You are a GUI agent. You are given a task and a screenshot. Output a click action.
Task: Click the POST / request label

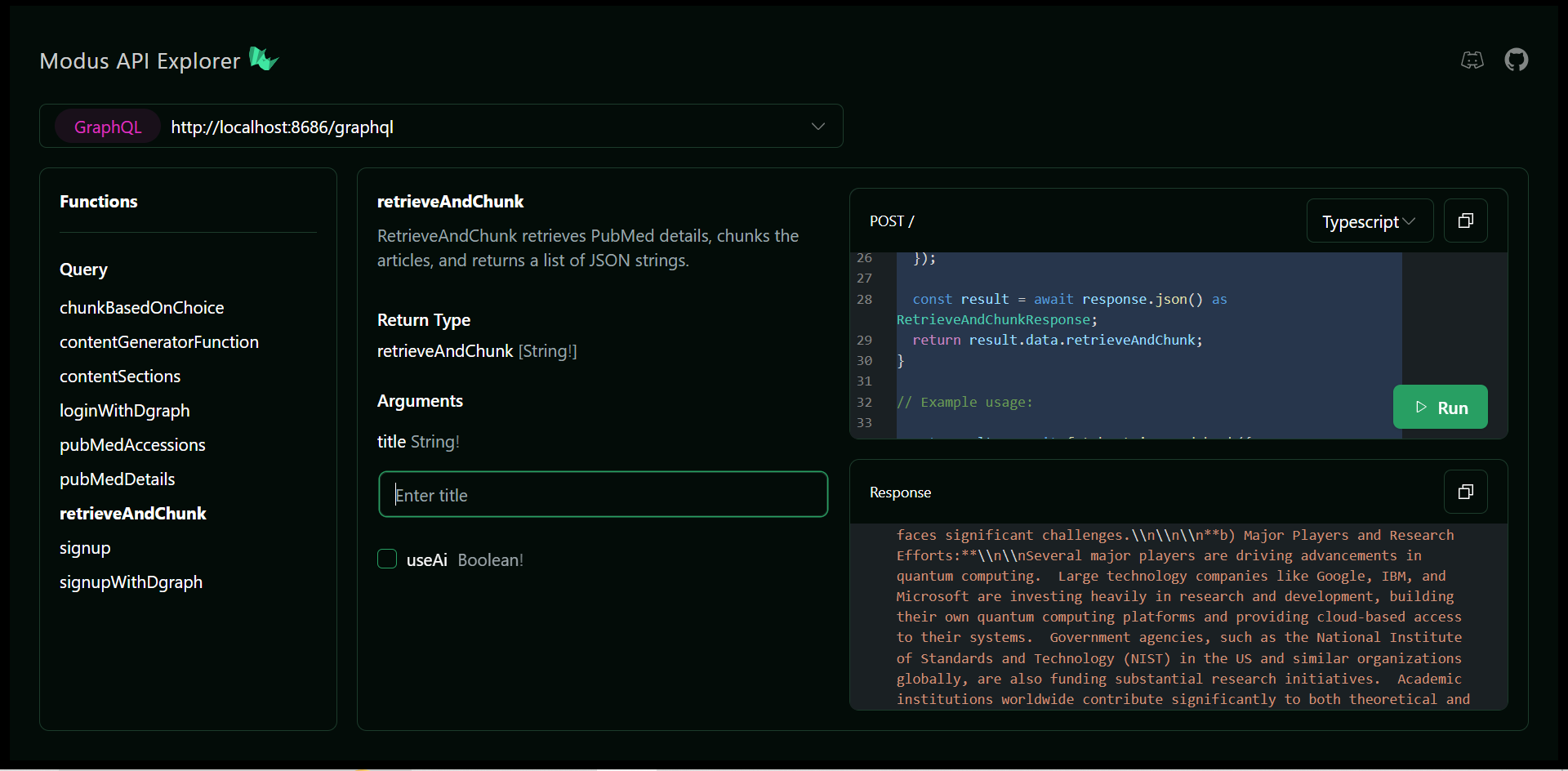point(892,221)
